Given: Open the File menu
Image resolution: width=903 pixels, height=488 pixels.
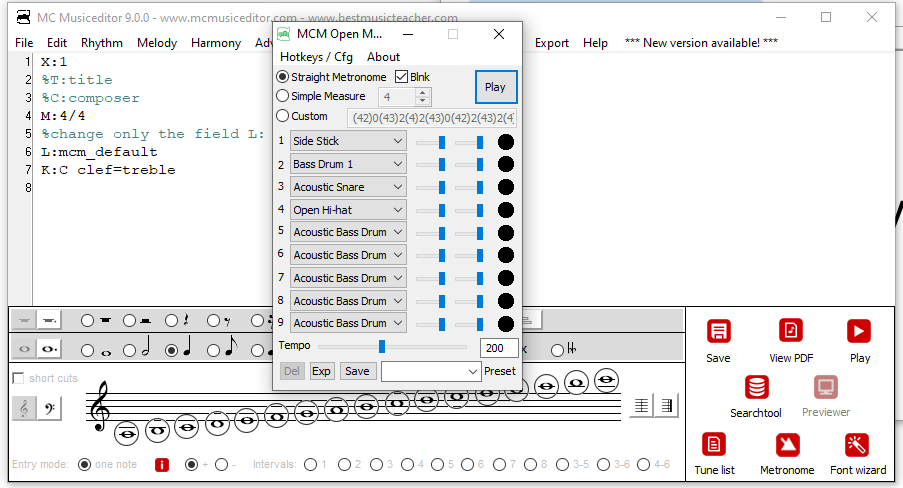Looking at the screenshot, I should coord(24,43).
